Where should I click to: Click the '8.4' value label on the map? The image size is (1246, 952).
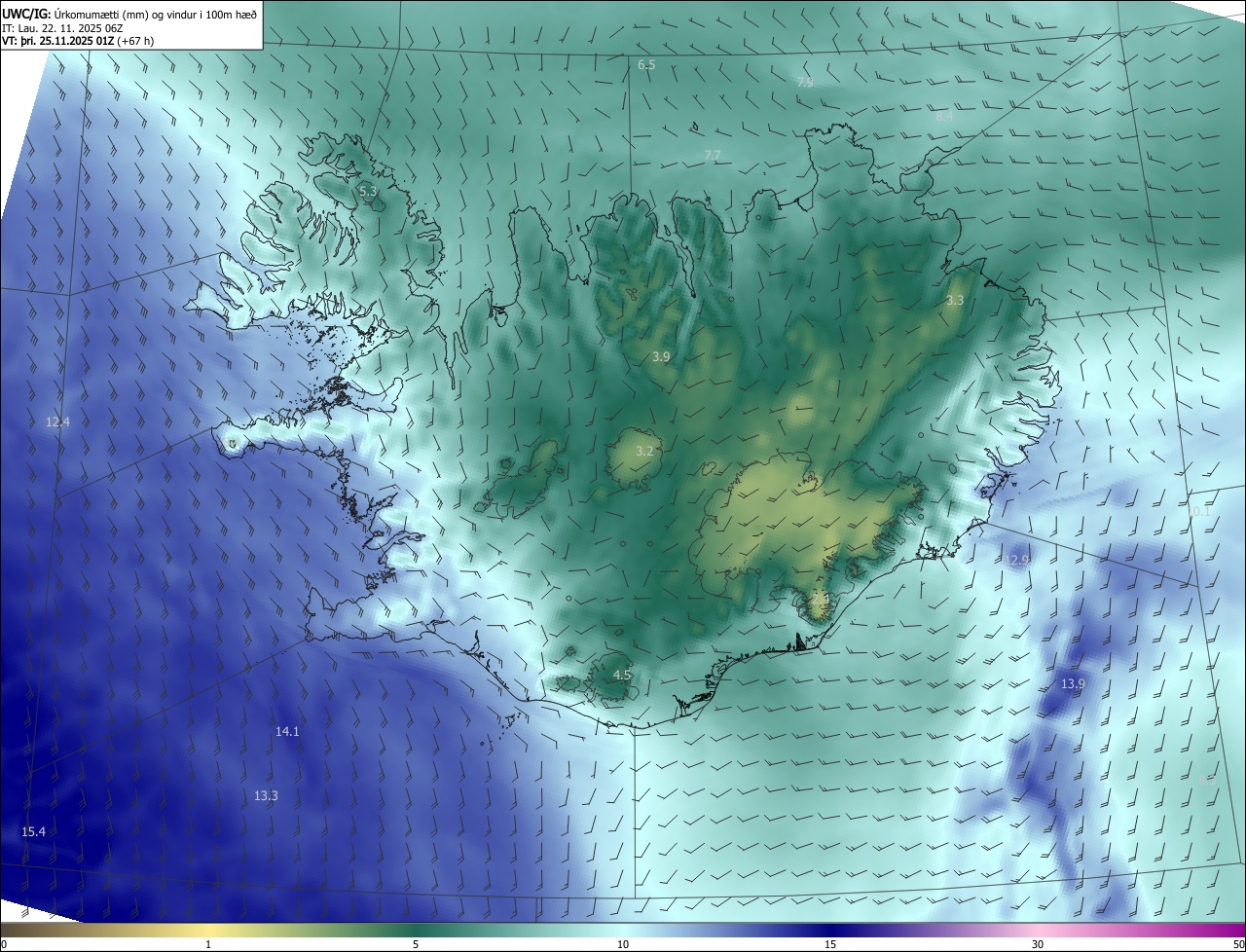tap(944, 117)
